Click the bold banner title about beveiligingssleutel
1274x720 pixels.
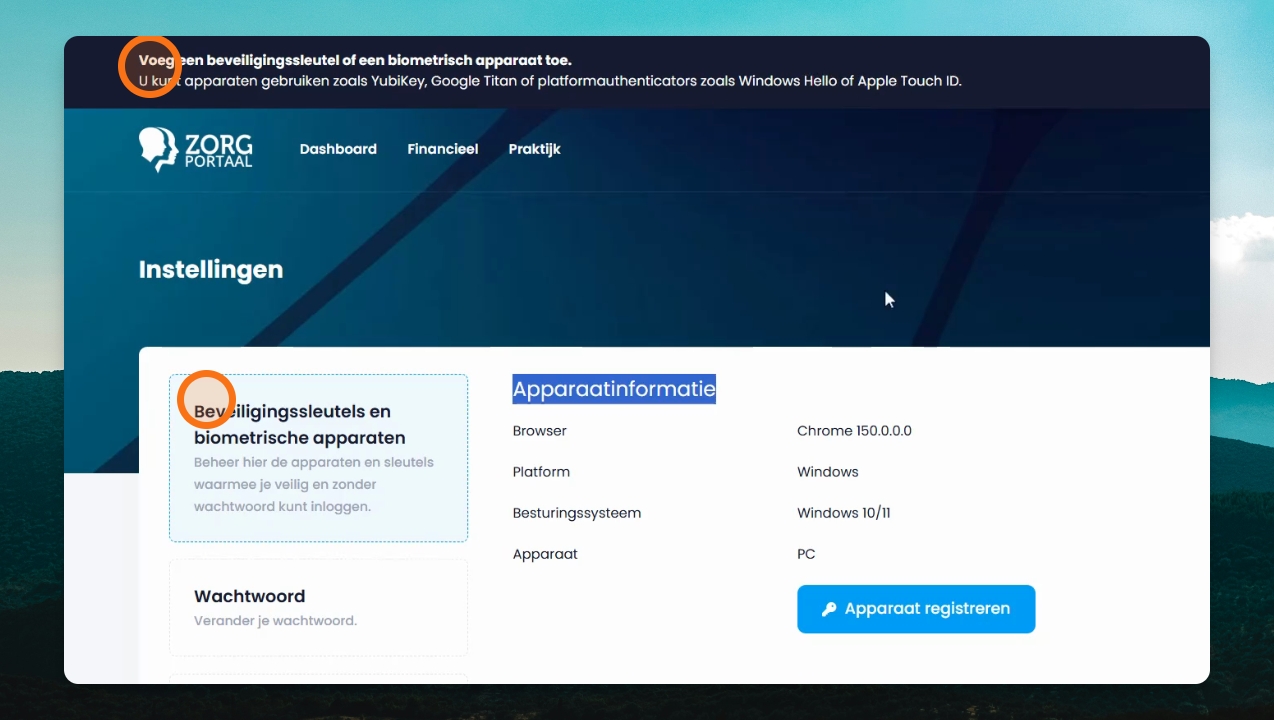click(x=355, y=61)
